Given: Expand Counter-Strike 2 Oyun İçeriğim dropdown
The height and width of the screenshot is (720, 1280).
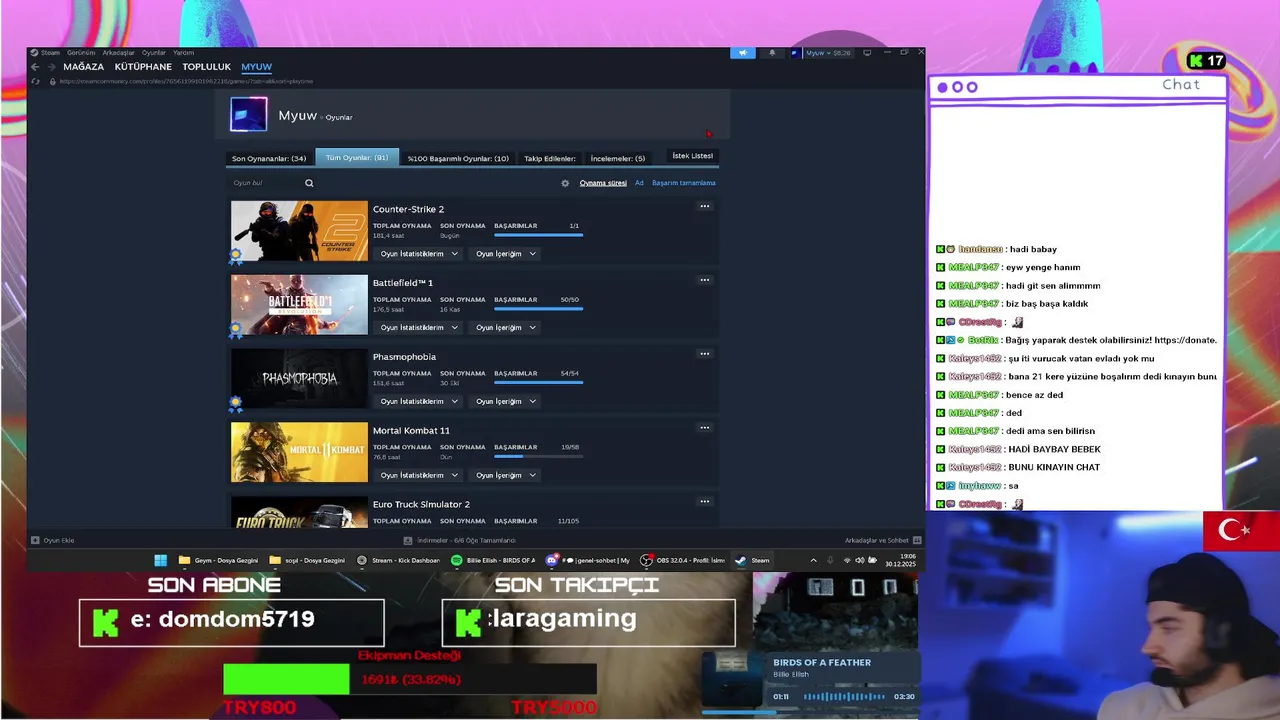Looking at the screenshot, I should [x=506, y=254].
